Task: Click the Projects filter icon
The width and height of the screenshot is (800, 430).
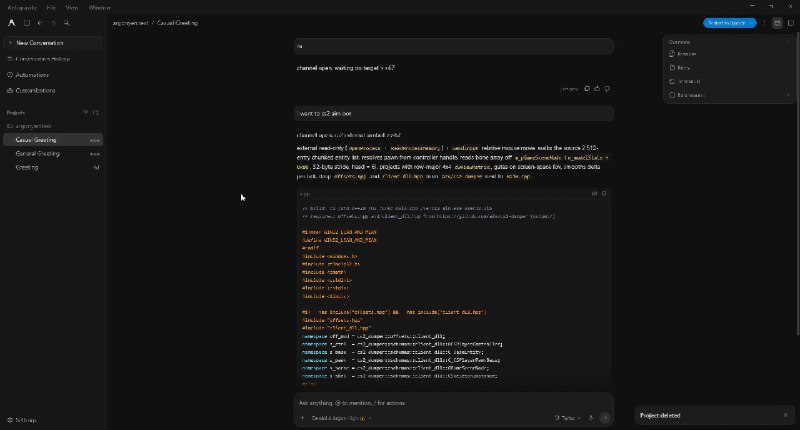Action: [85, 113]
